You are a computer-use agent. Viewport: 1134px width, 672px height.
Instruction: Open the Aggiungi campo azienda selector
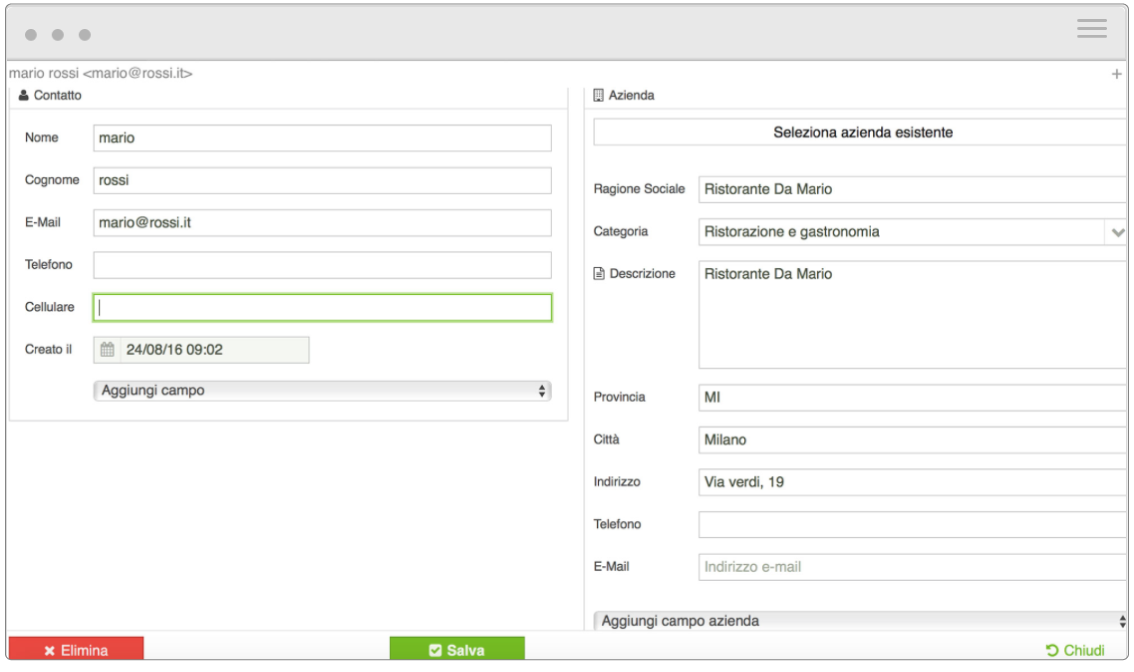(860, 620)
